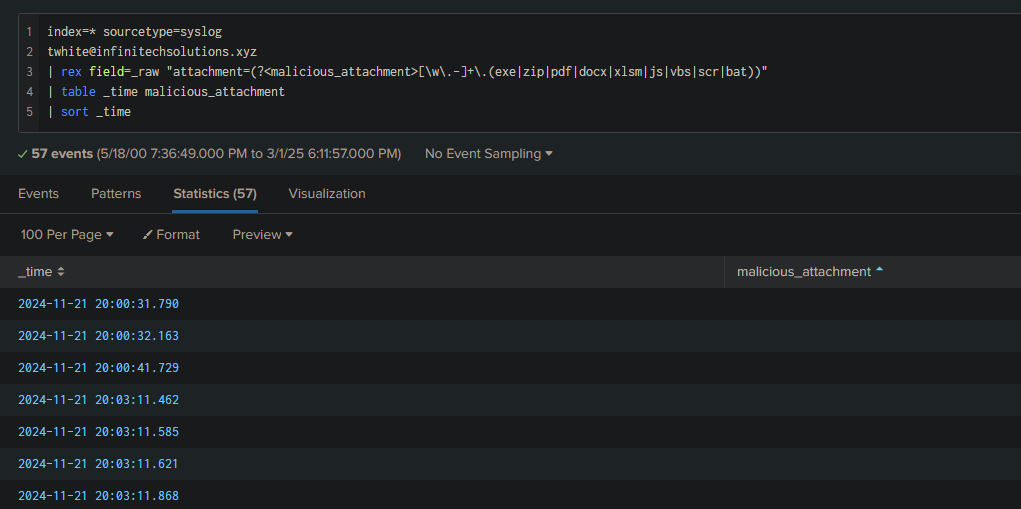The height and width of the screenshot is (509, 1021).
Task: Click the timestamp 2024-11-21 20:03:11.462
Action: (98, 400)
